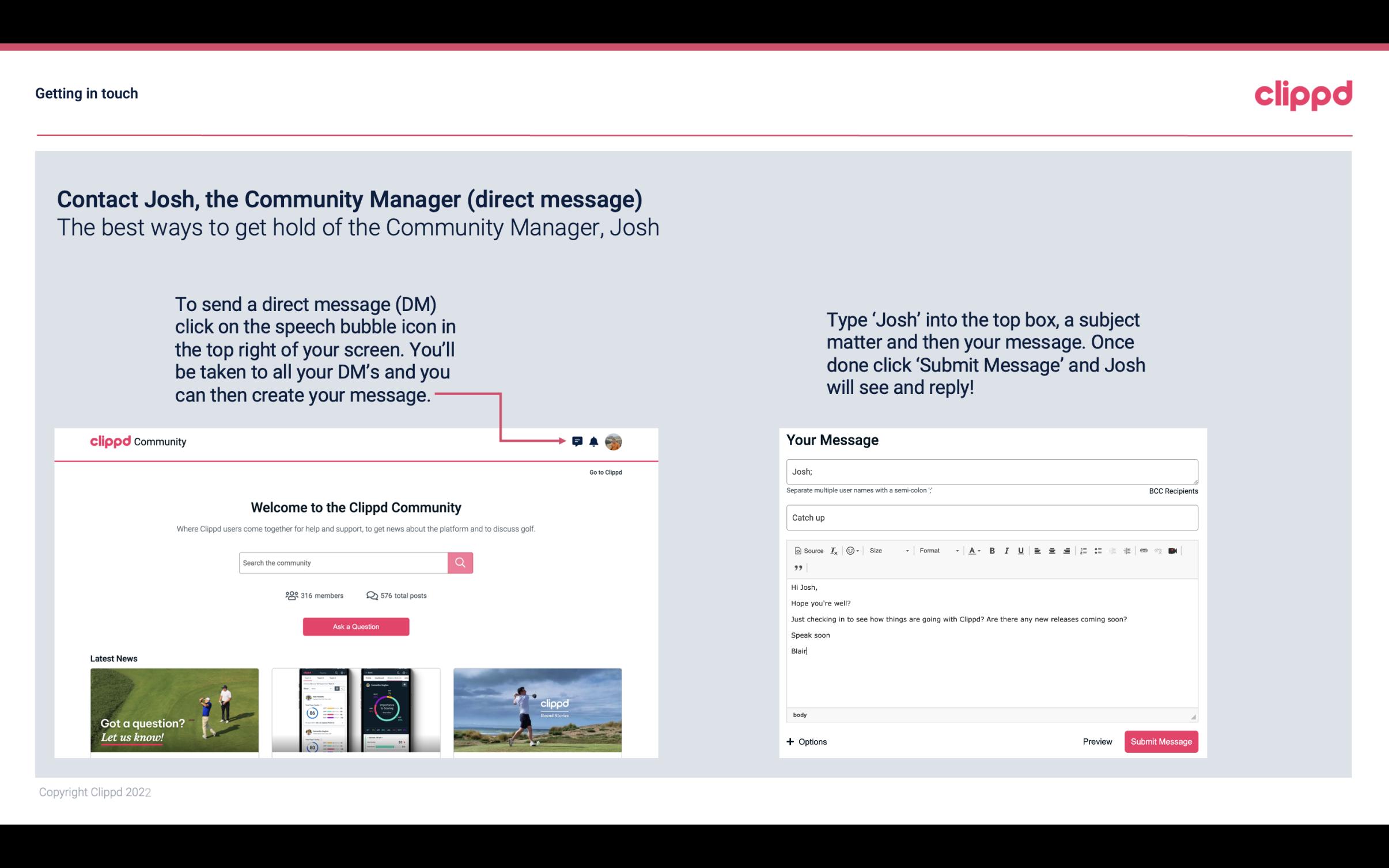This screenshot has height=868, width=1389.
Task: Click the Go to Clippd link
Action: 603,472
